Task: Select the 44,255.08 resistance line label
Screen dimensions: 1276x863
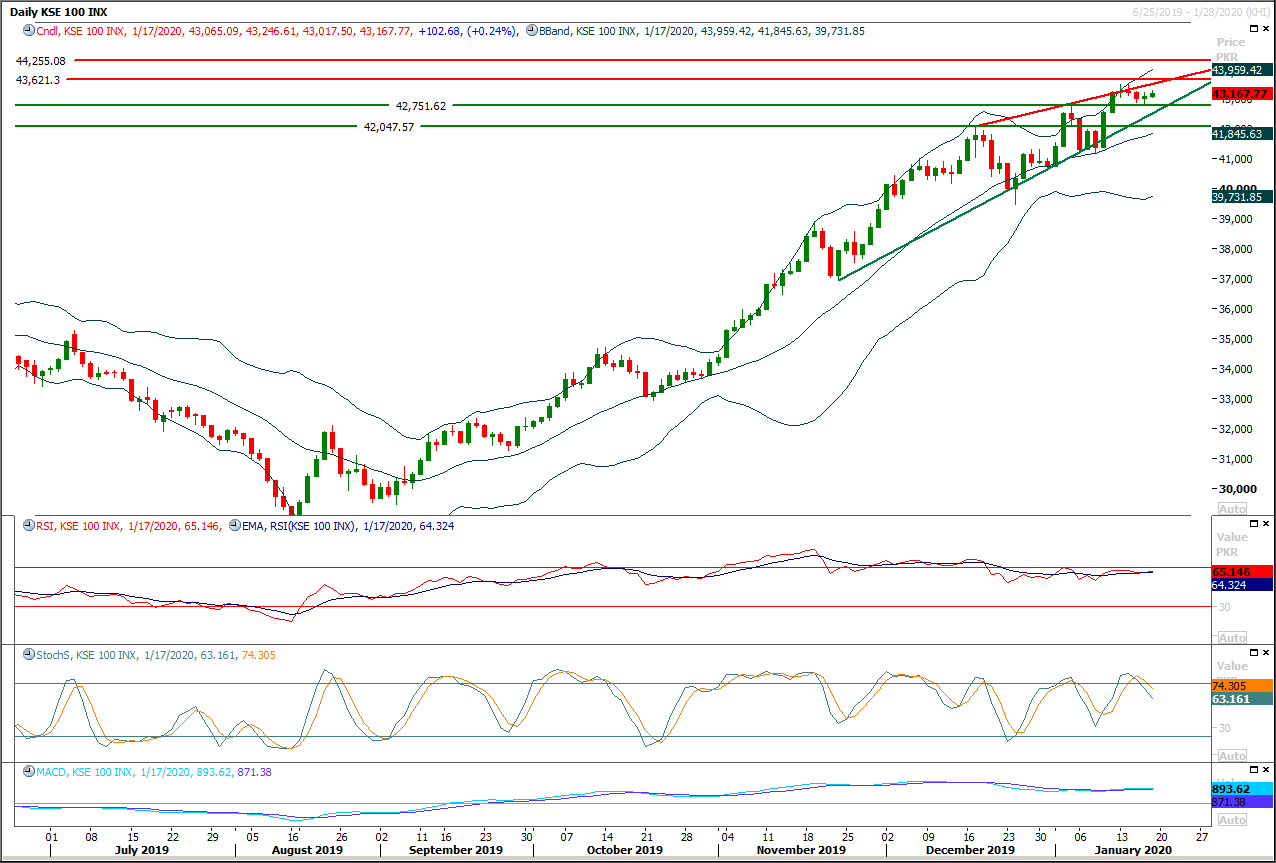Action: pos(41,61)
